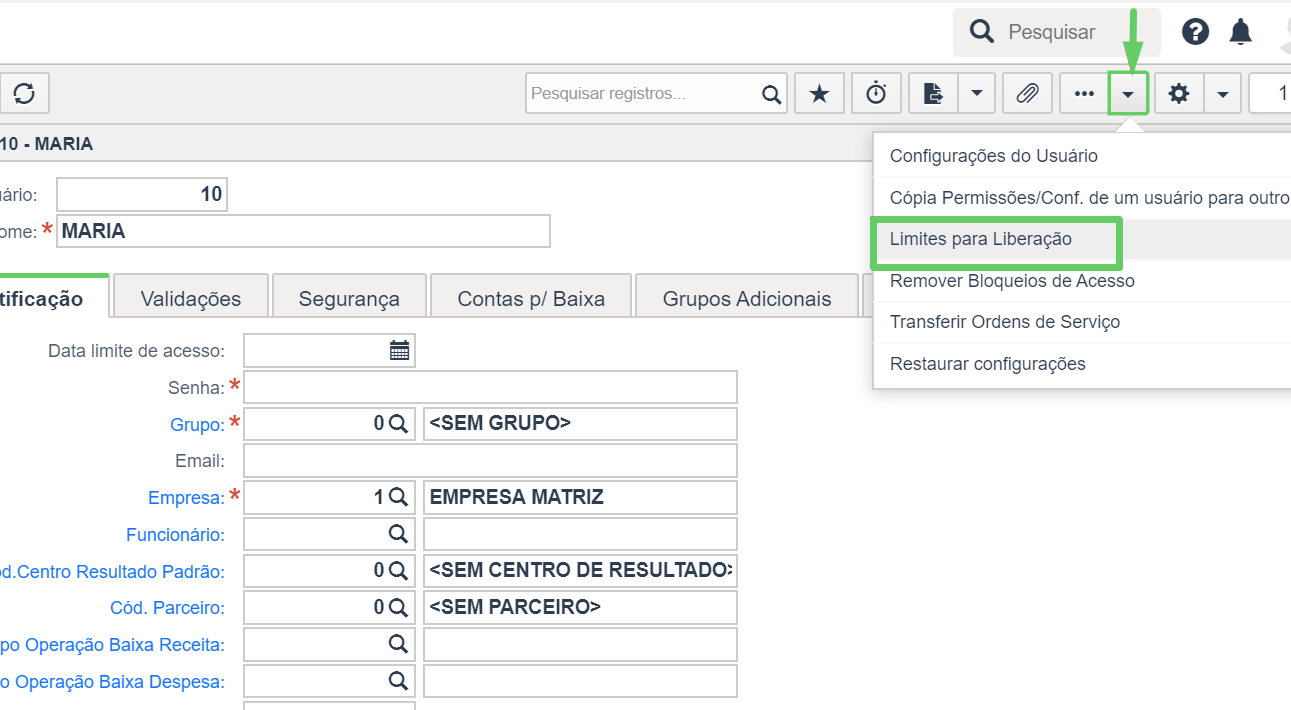Click the paperclip attachments icon
The image size is (1291, 710).
(1027, 94)
